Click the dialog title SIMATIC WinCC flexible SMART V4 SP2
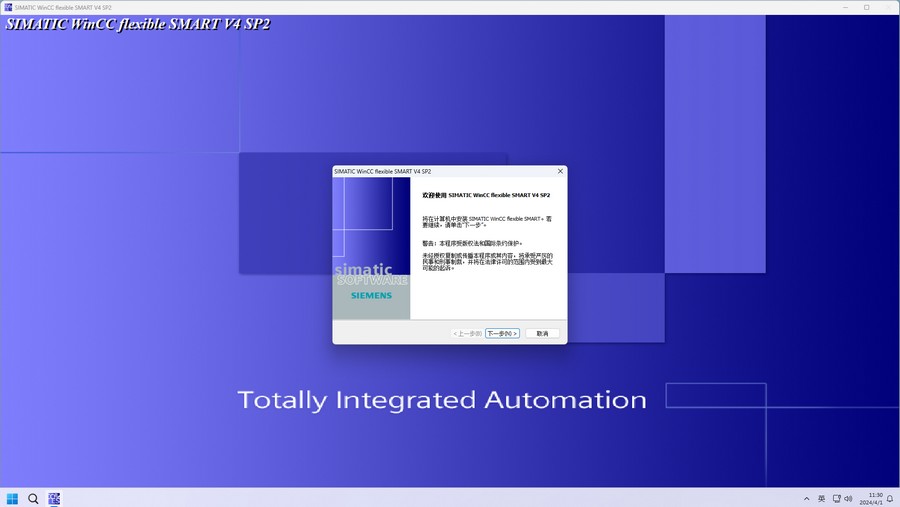Viewport: 900px width, 507px height. [383, 171]
